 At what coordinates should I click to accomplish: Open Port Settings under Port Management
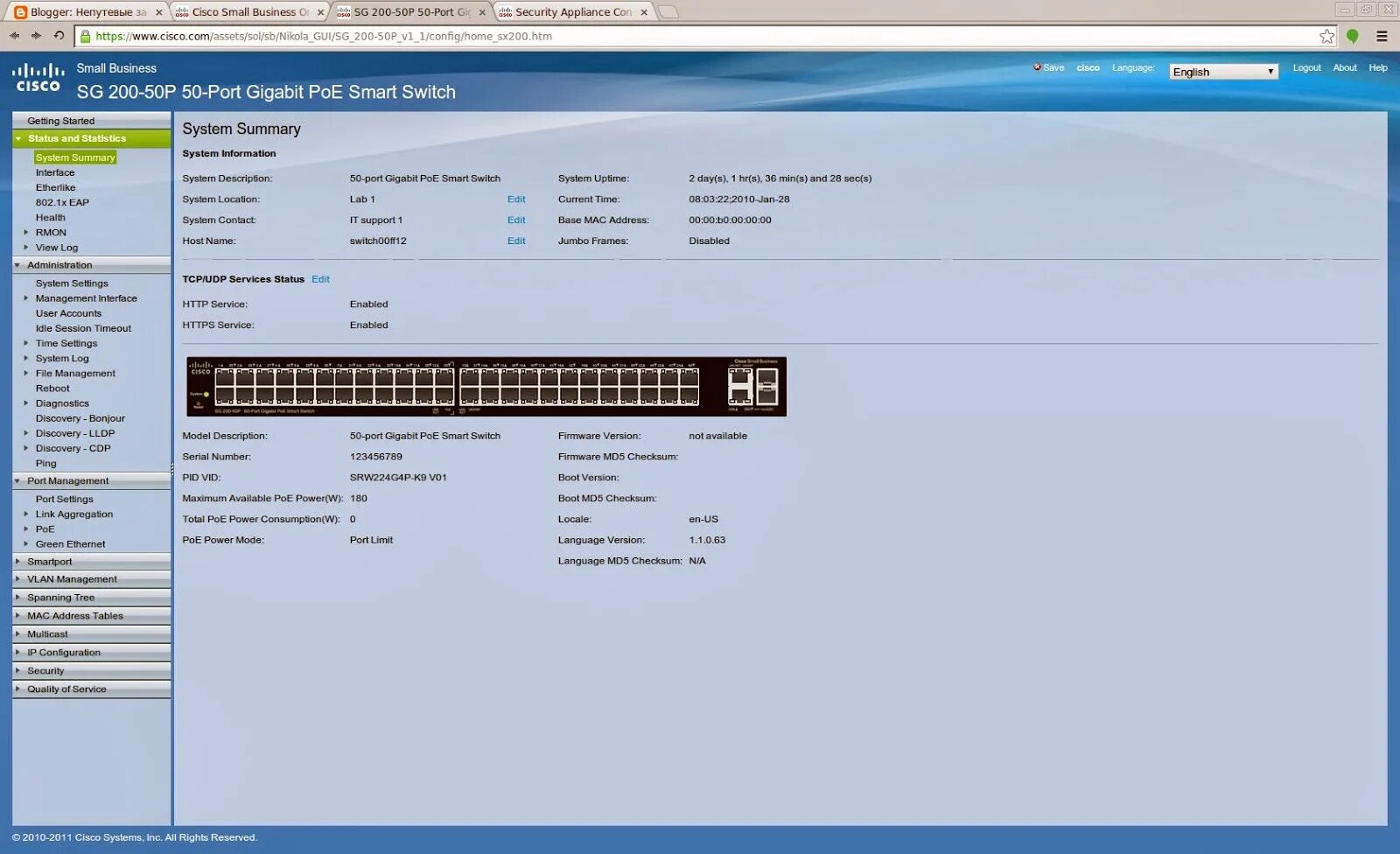64,500
